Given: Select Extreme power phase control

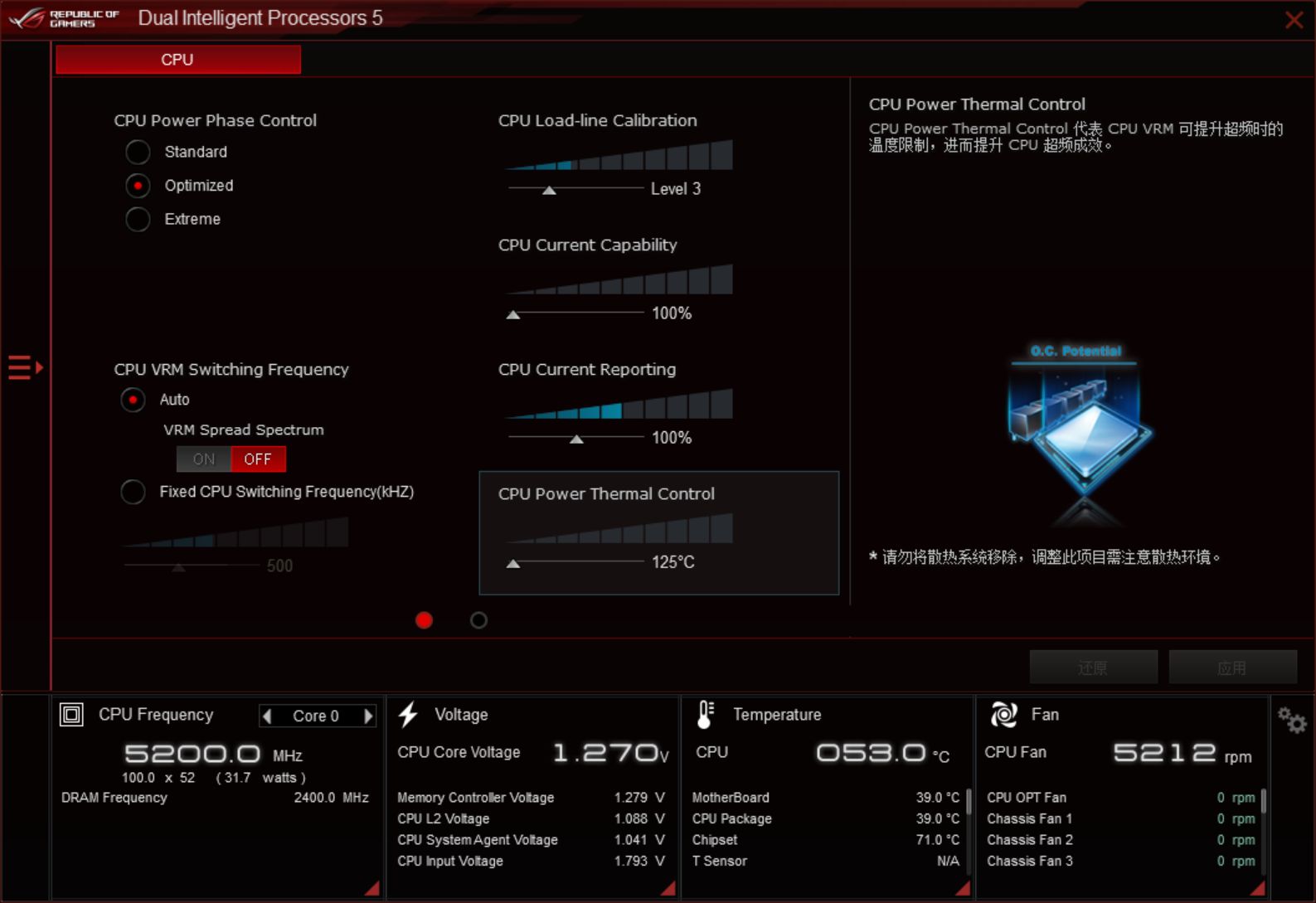Looking at the screenshot, I should 138,219.
